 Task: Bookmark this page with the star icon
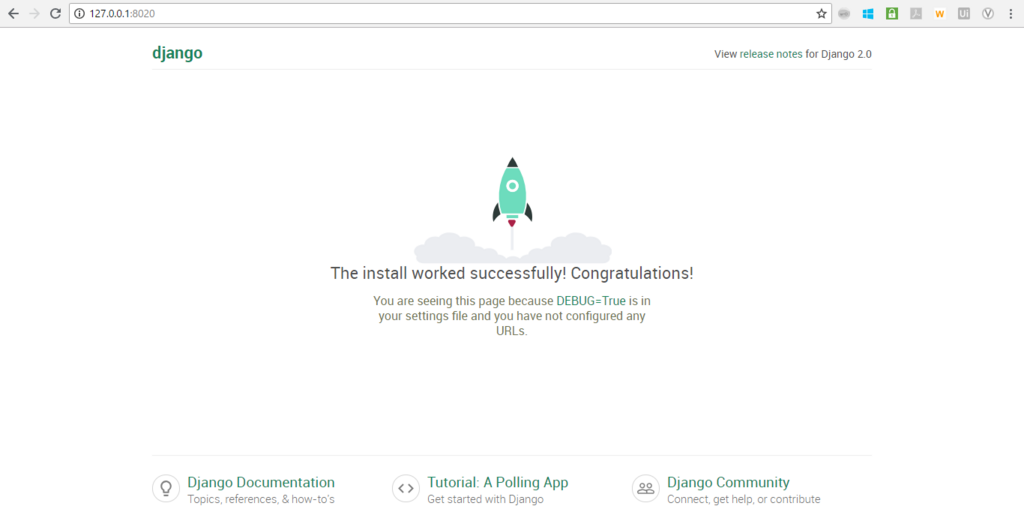click(821, 14)
